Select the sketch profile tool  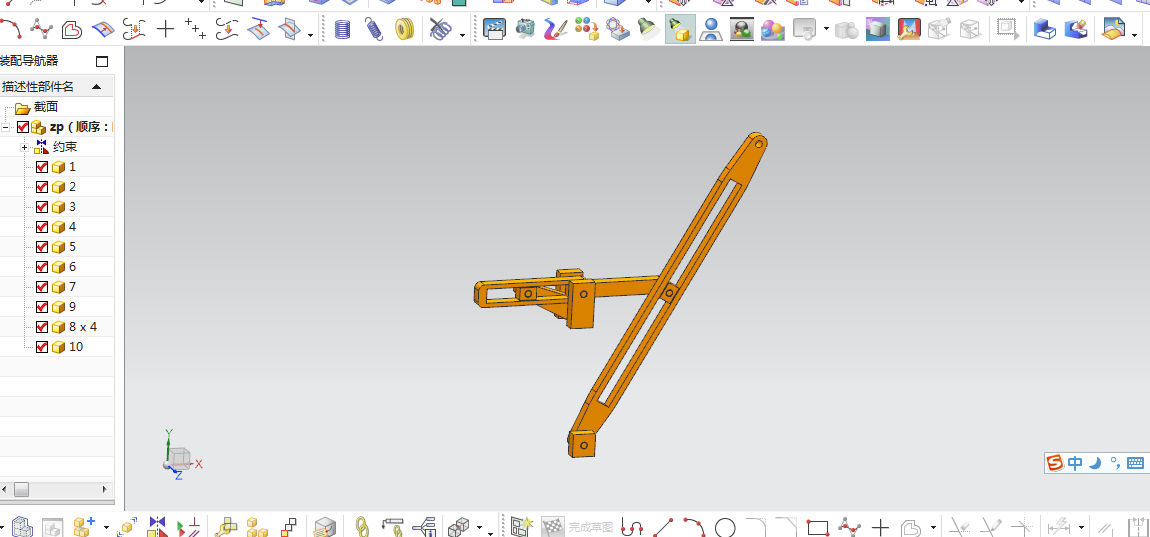pos(632,526)
